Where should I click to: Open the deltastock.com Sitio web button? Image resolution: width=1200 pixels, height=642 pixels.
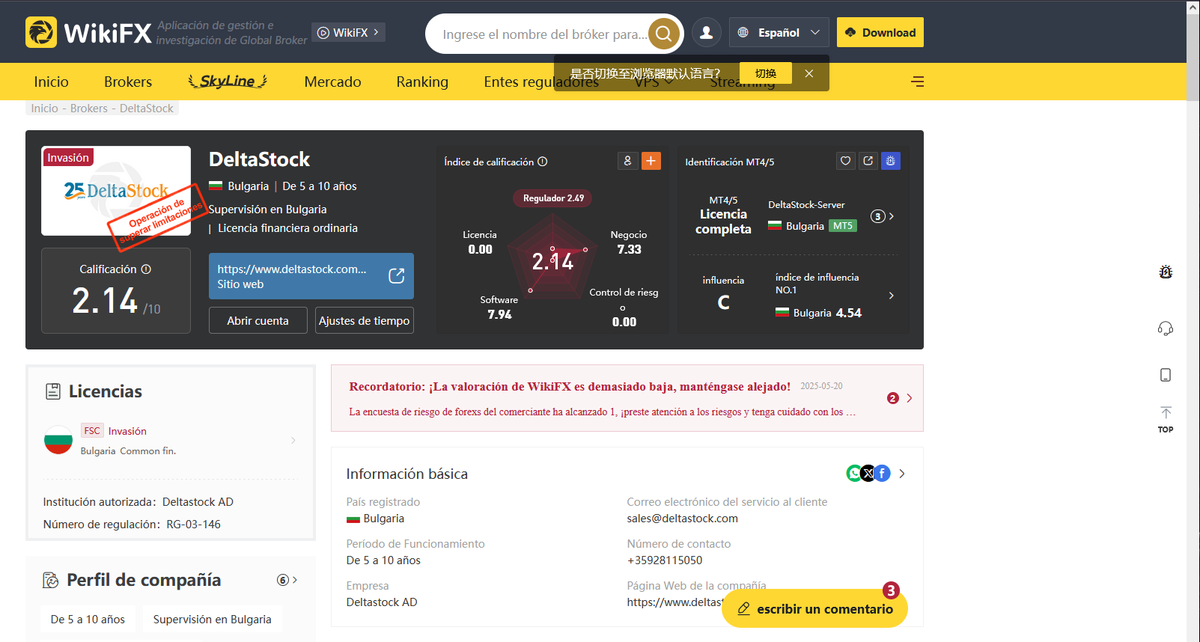(311, 276)
